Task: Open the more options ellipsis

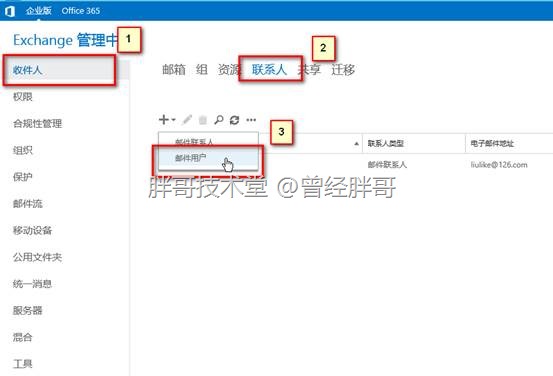Action: click(251, 120)
